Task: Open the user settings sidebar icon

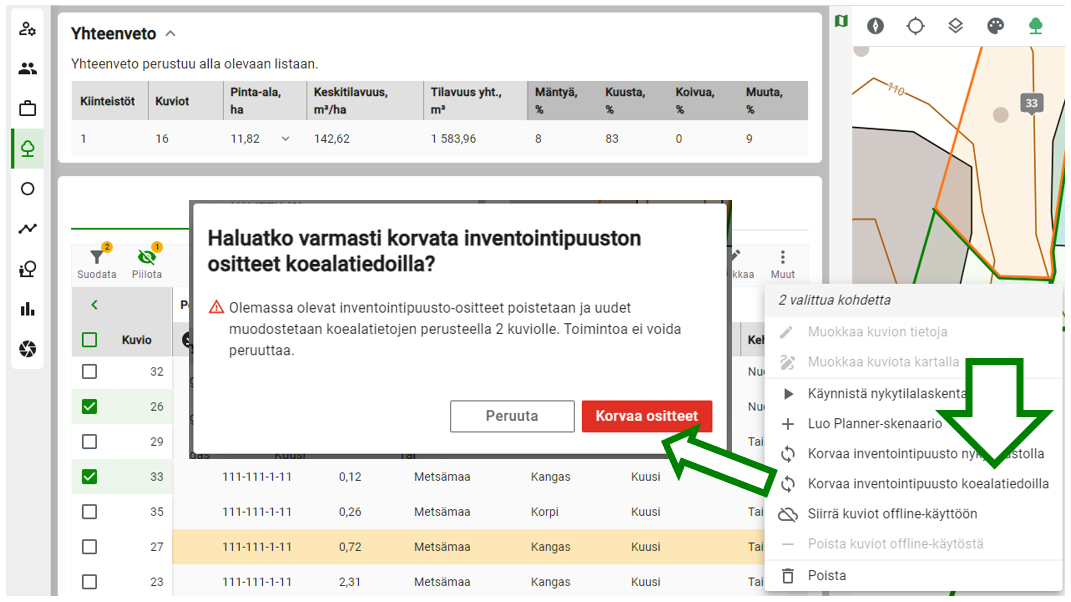Action: point(27,29)
